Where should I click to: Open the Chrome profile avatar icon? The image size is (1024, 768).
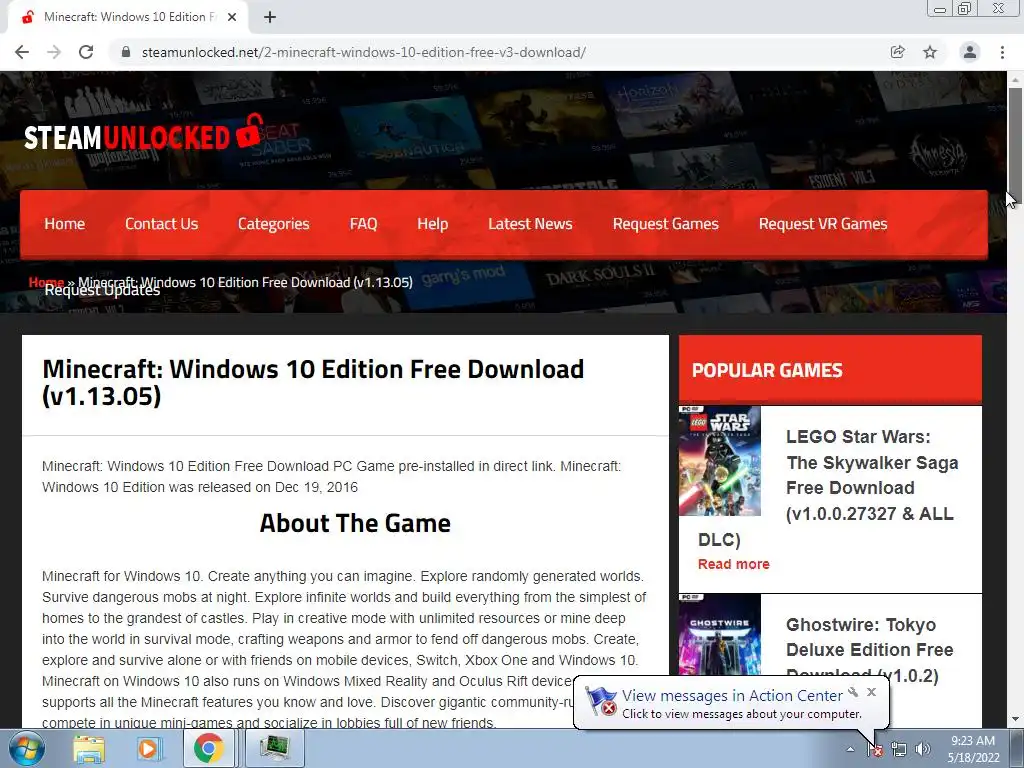pos(970,52)
